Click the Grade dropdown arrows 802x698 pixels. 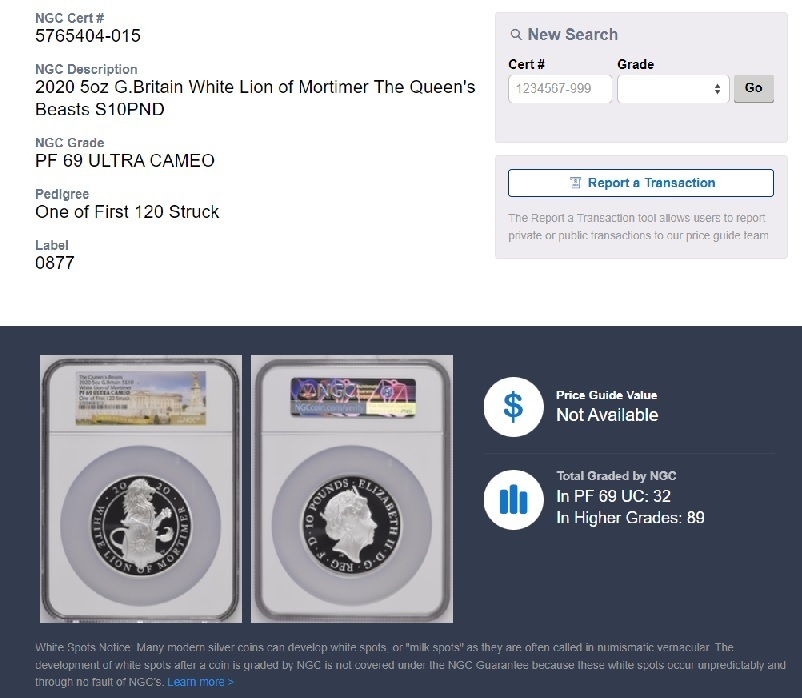tap(718, 89)
